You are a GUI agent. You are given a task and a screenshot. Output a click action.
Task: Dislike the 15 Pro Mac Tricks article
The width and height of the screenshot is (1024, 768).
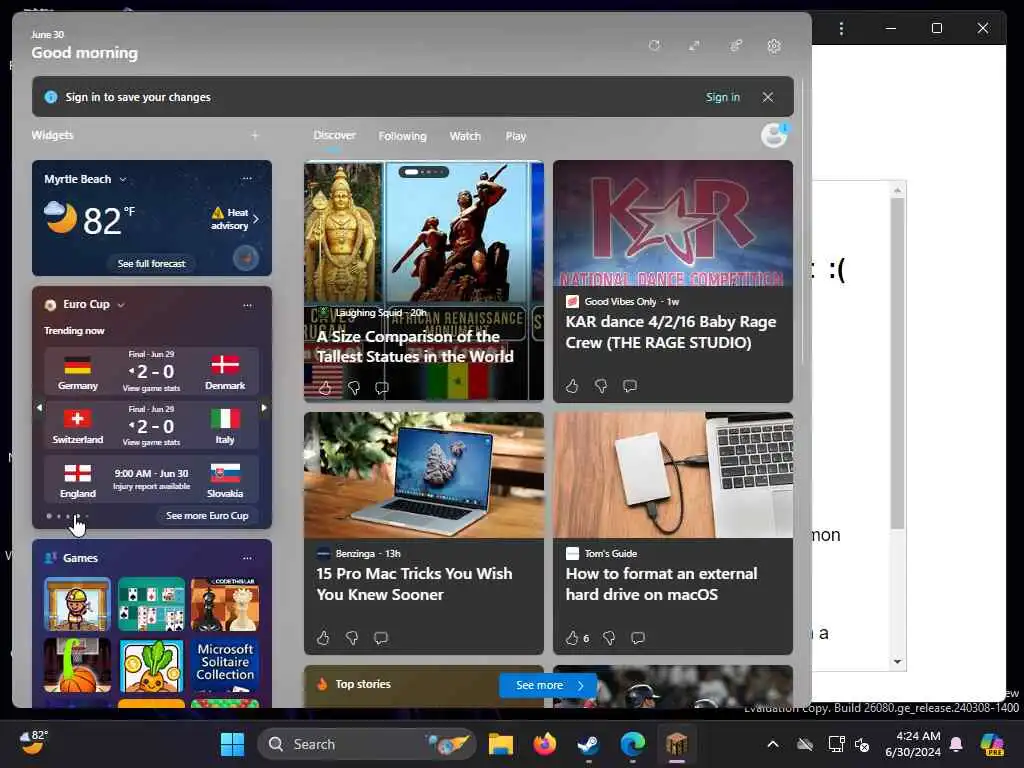[x=352, y=637]
